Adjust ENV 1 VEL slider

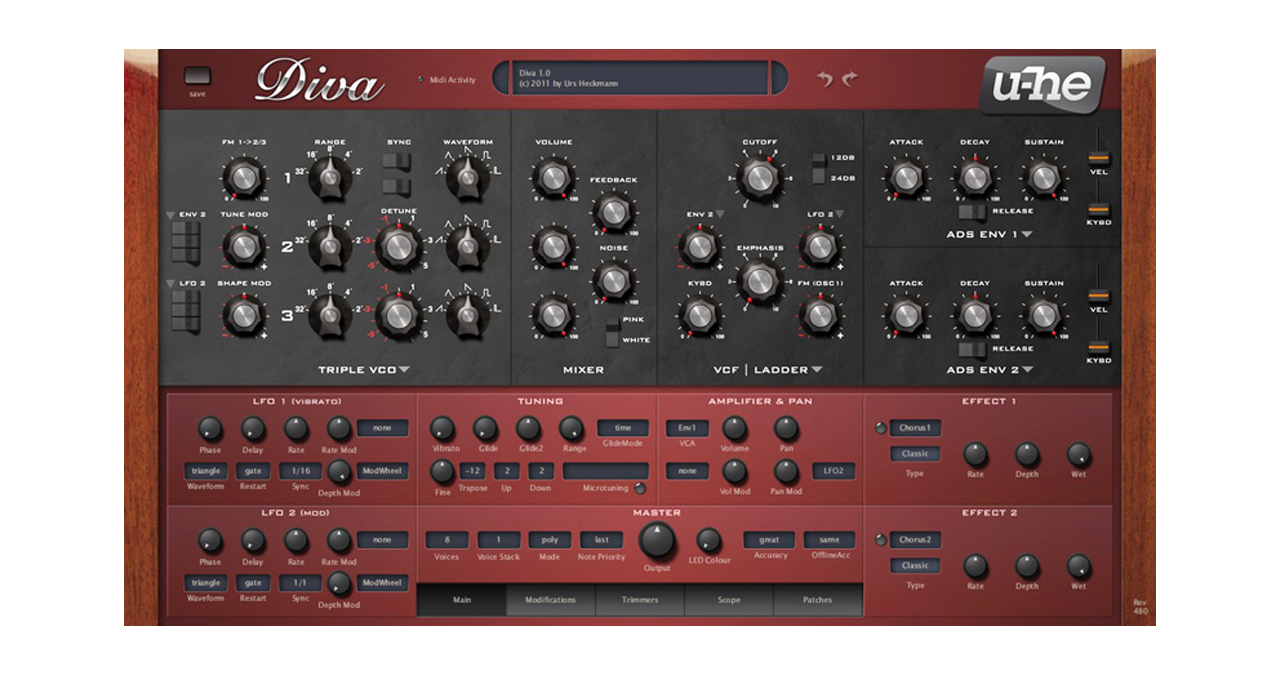coord(1099,157)
